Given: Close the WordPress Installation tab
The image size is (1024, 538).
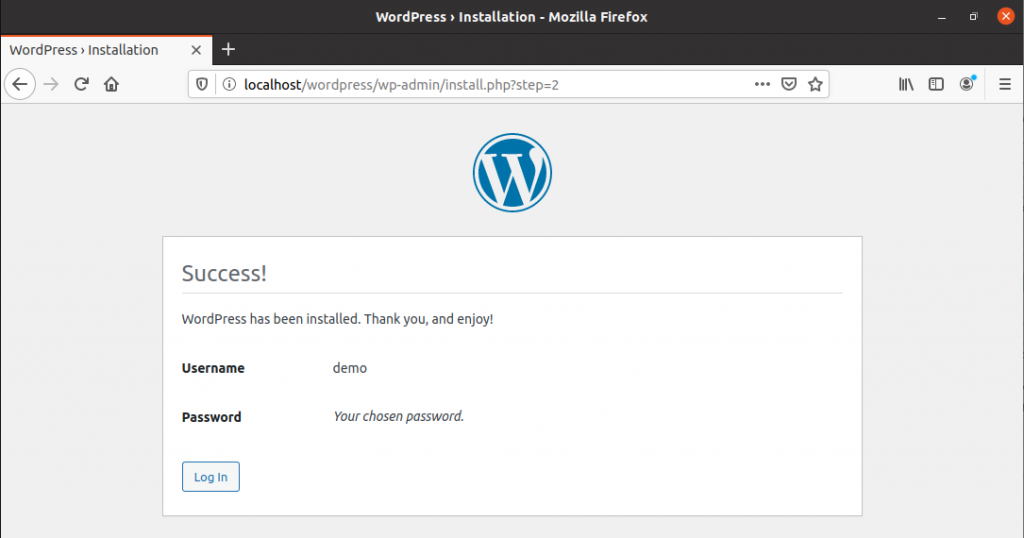Looking at the screenshot, I should [x=196, y=50].
